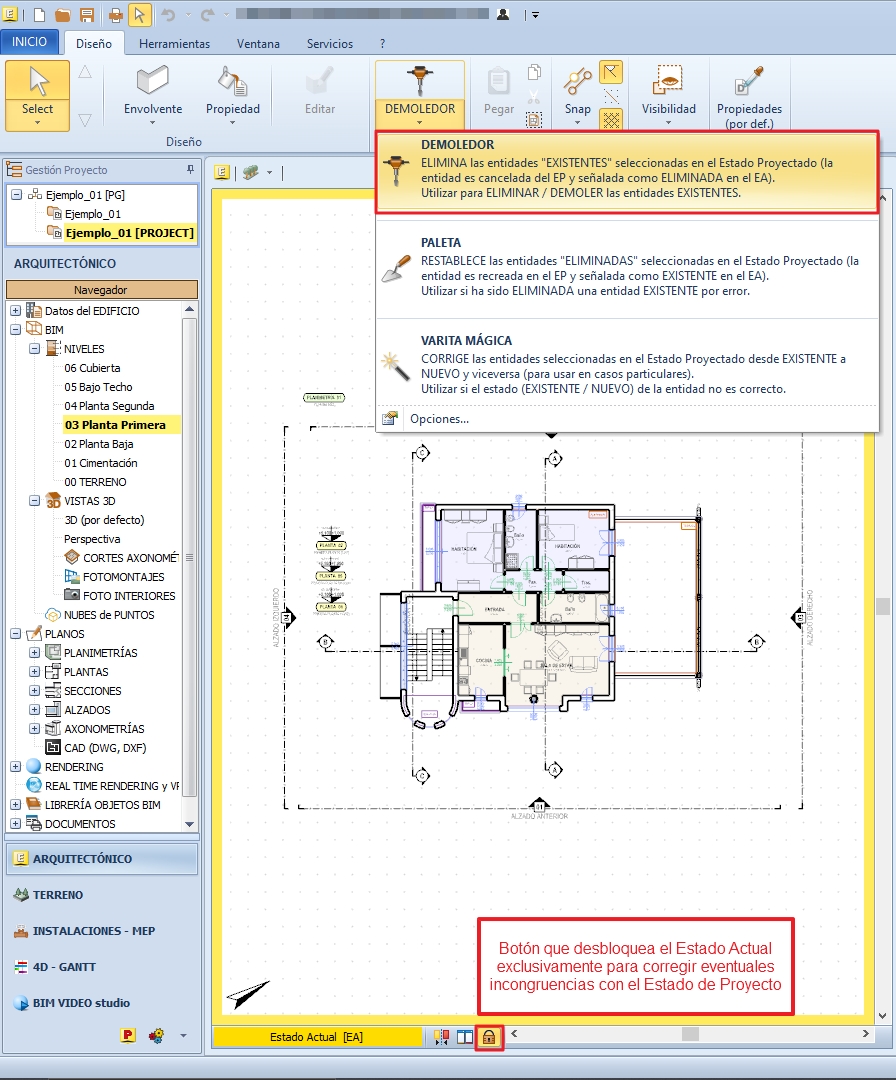Open the Visibilidad tool
896x1080 pixels.
[669, 95]
